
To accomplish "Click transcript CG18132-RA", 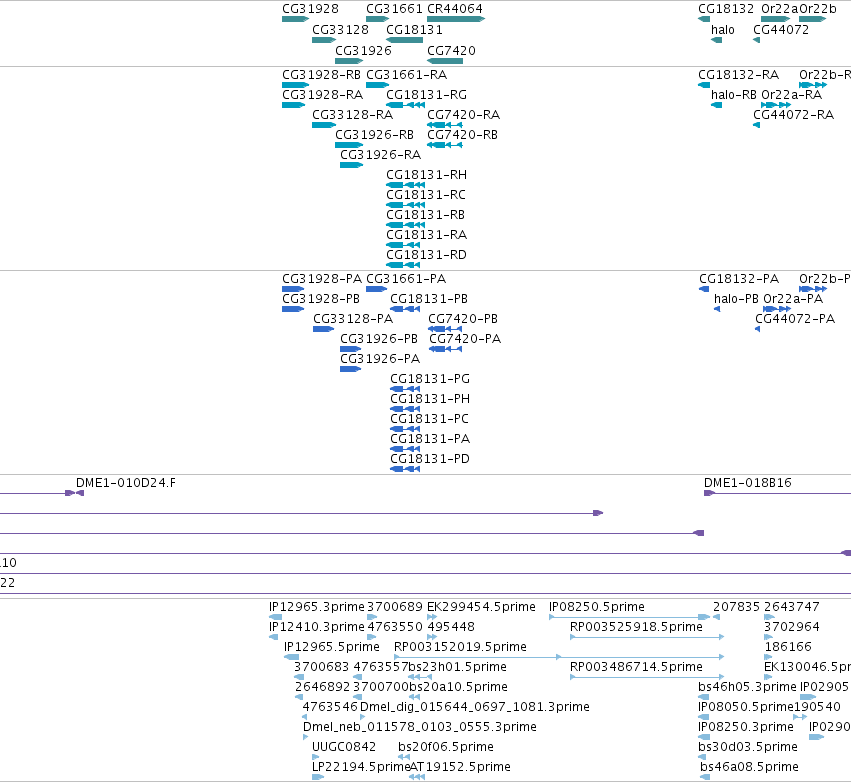I will [x=704, y=85].
